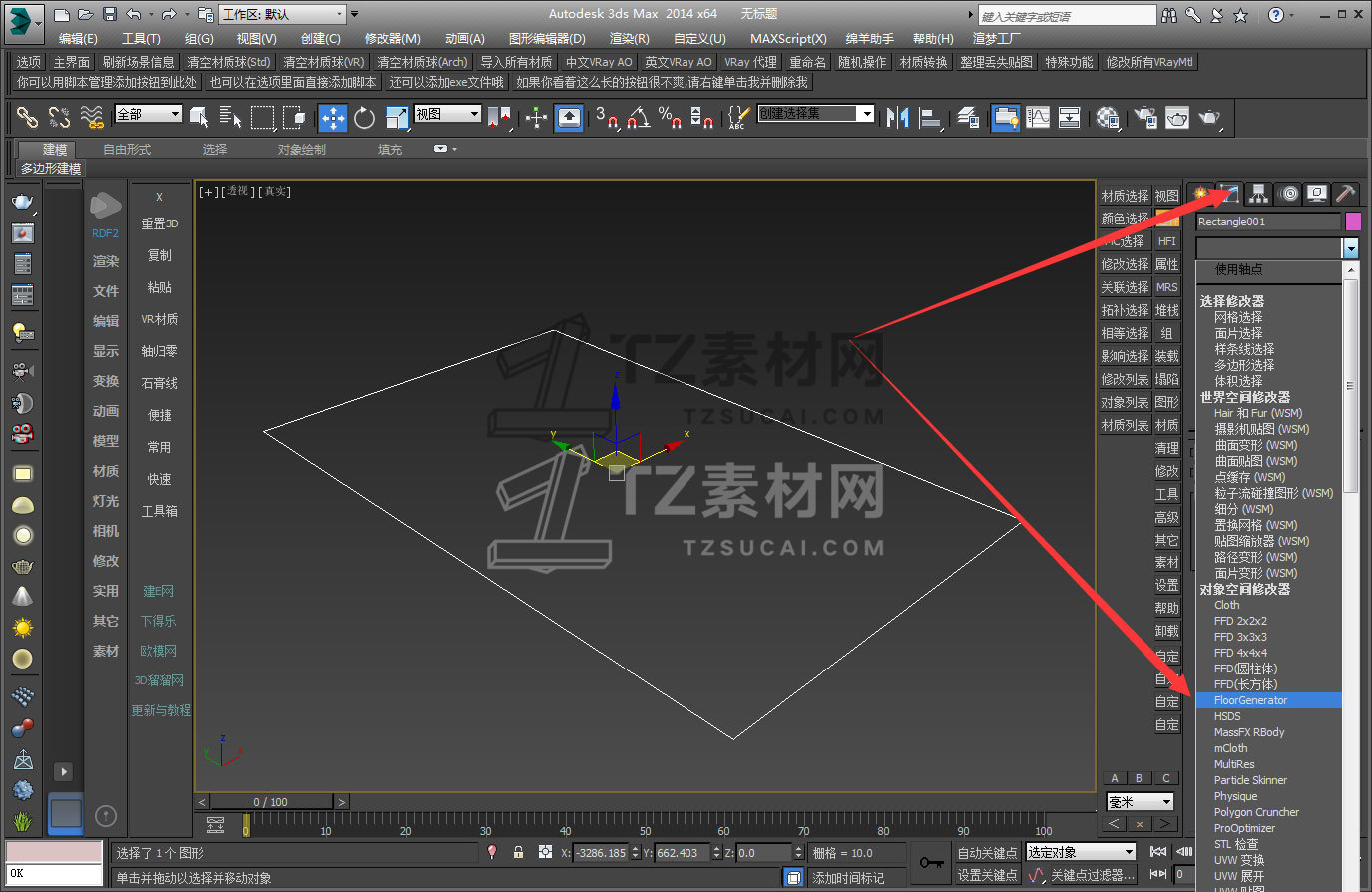
Task: Open the Mirror tool
Action: 898,118
